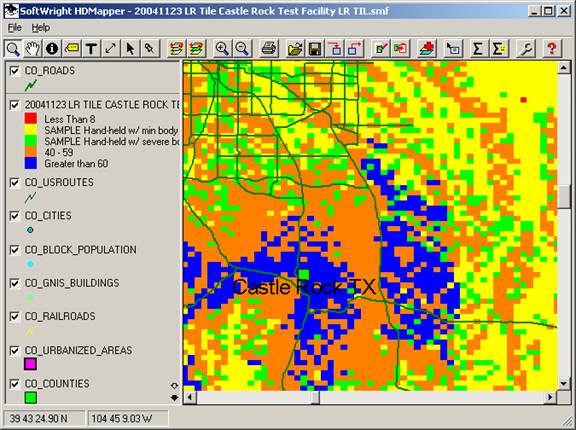Select the magnifier zoom tool
The image size is (576, 430).
(13, 48)
